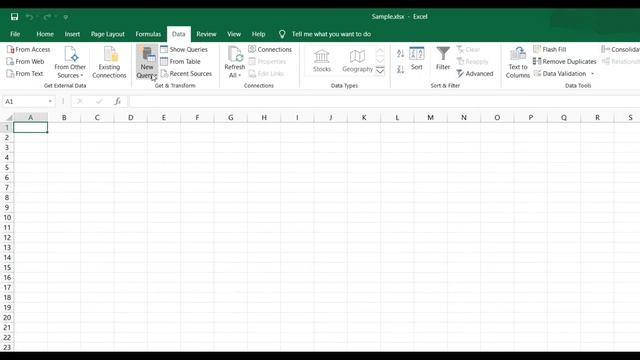
Task: Click Text to Columns
Action: [518, 62]
